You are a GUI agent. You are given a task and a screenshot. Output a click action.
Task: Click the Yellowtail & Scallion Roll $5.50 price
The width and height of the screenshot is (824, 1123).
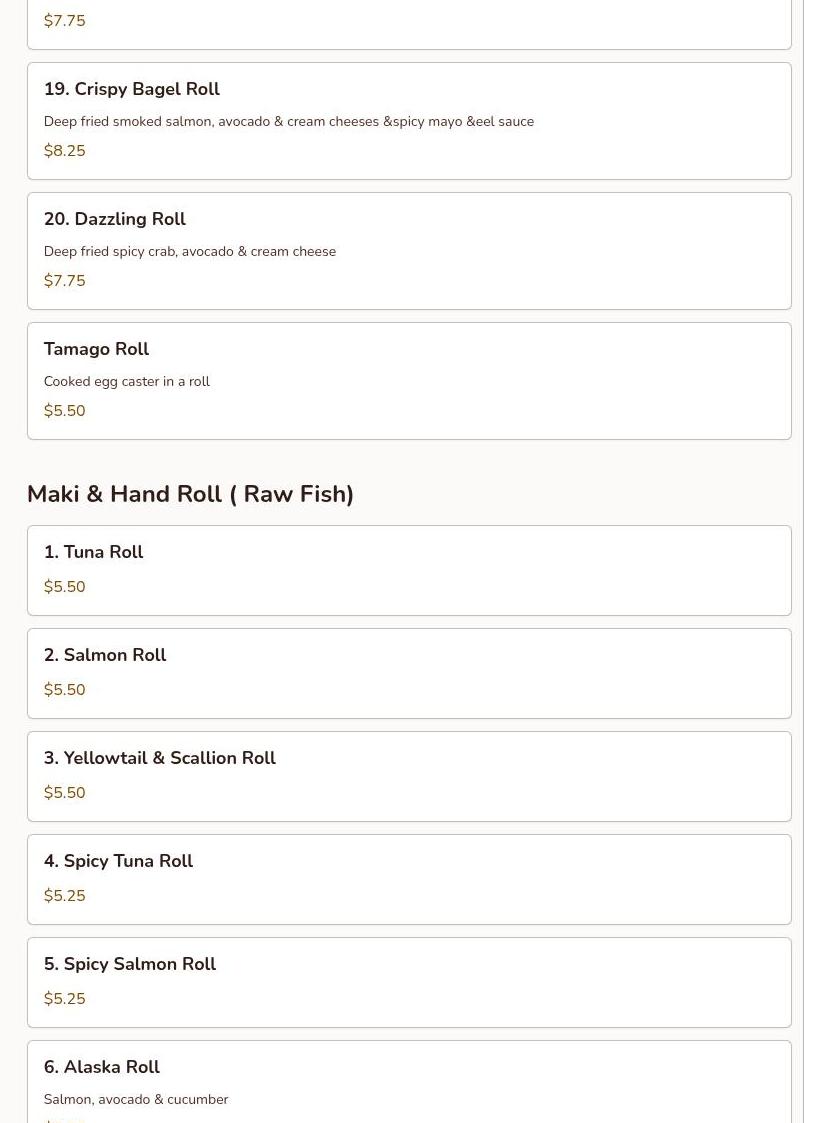point(64,793)
